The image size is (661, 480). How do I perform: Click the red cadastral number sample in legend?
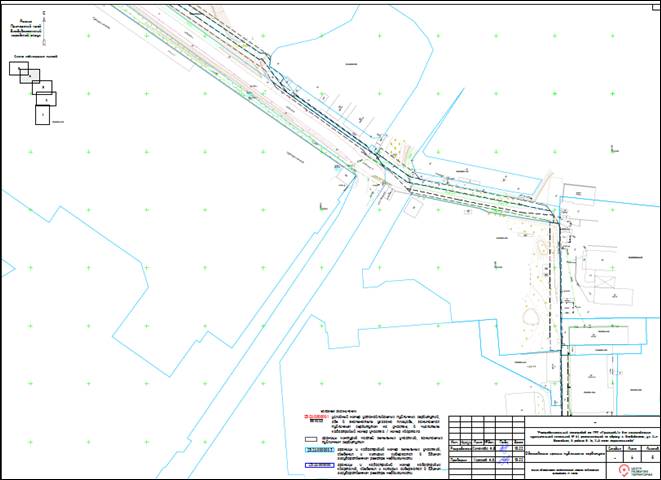click(316, 418)
